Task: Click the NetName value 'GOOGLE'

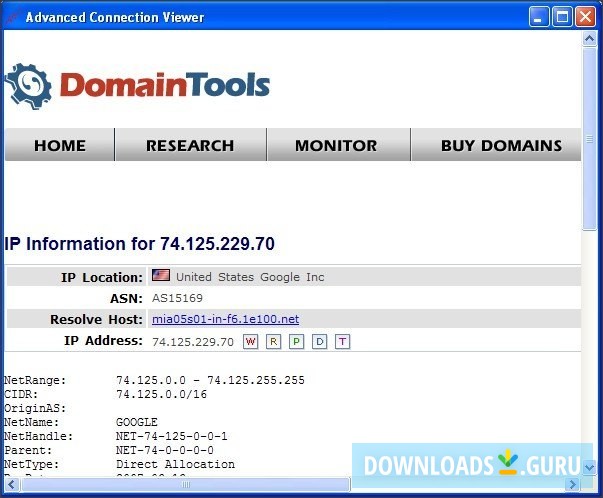Action: (137, 422)
